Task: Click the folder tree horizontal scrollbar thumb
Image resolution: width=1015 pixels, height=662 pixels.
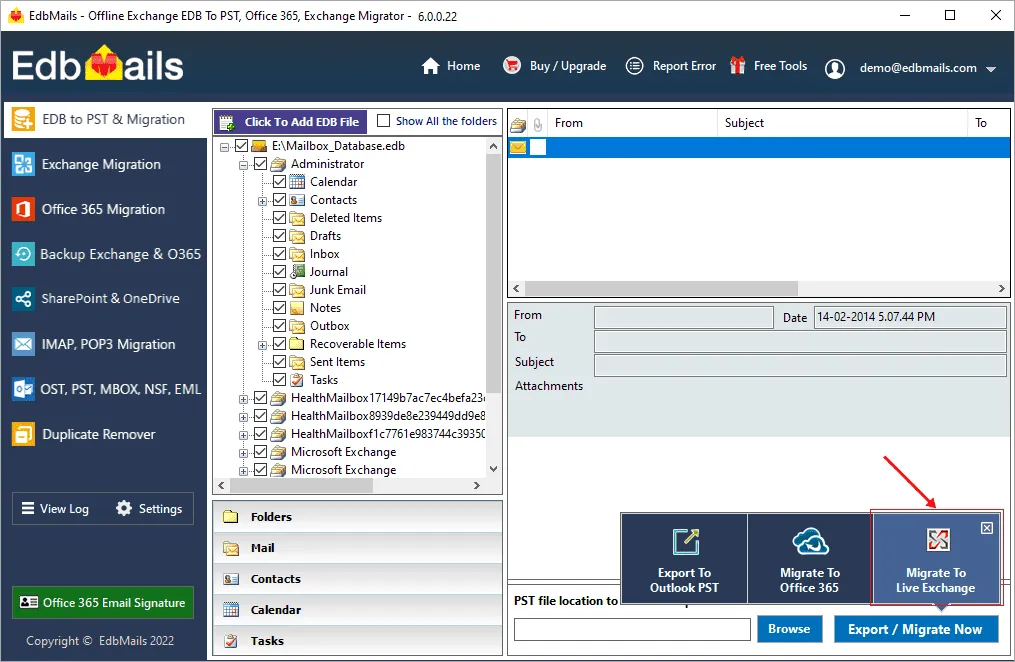Action: pyautogui.click(x=302, y=485)
